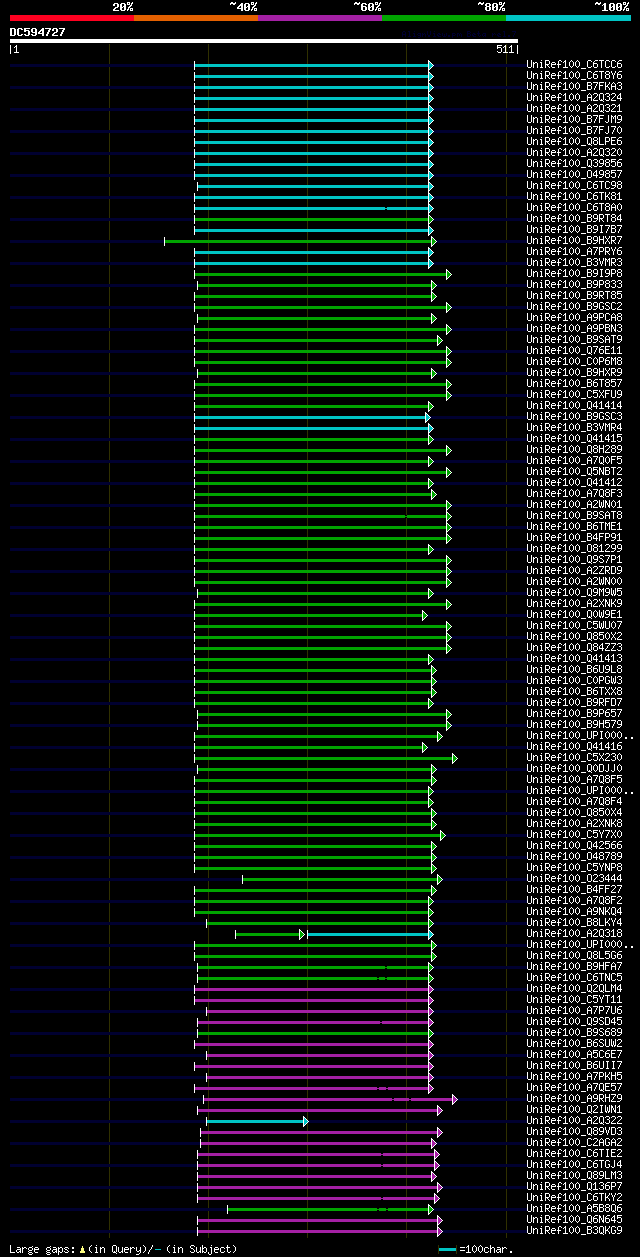
Task: Click the UniRef100_A9PBN3 label
Action: click(574, 328)
